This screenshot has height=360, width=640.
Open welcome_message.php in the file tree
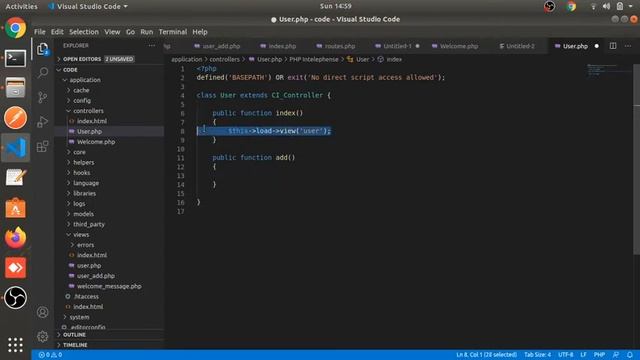109,286
